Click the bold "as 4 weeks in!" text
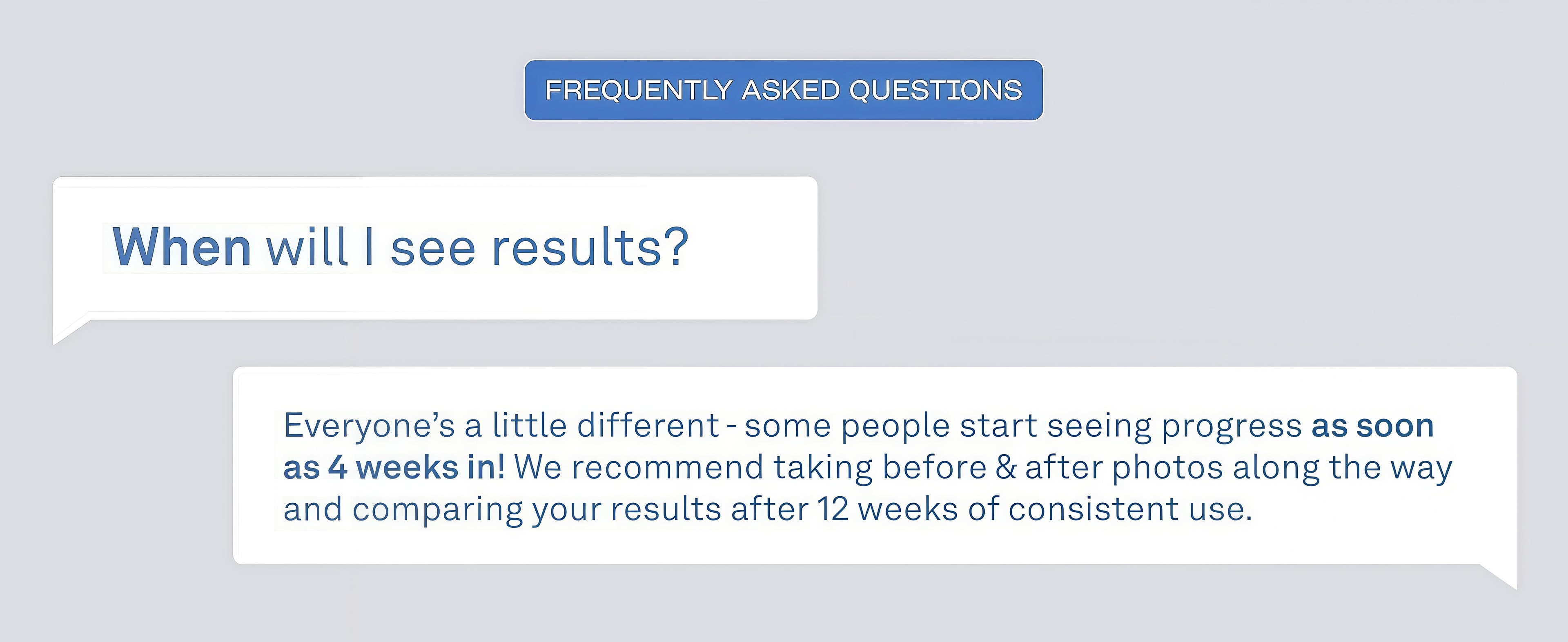The height and width of the screenshot is (642, 1568). [x=393, y=467]
